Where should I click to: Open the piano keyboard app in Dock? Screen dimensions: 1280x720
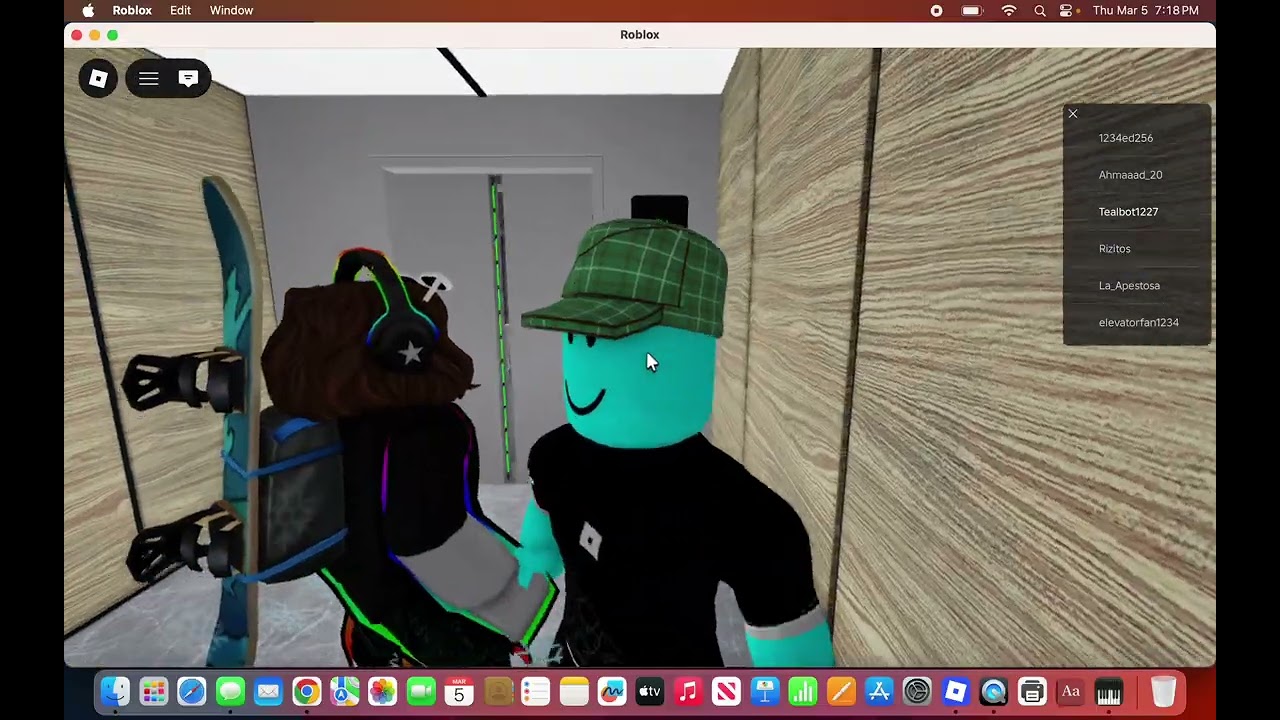[x=1109, y=691]
